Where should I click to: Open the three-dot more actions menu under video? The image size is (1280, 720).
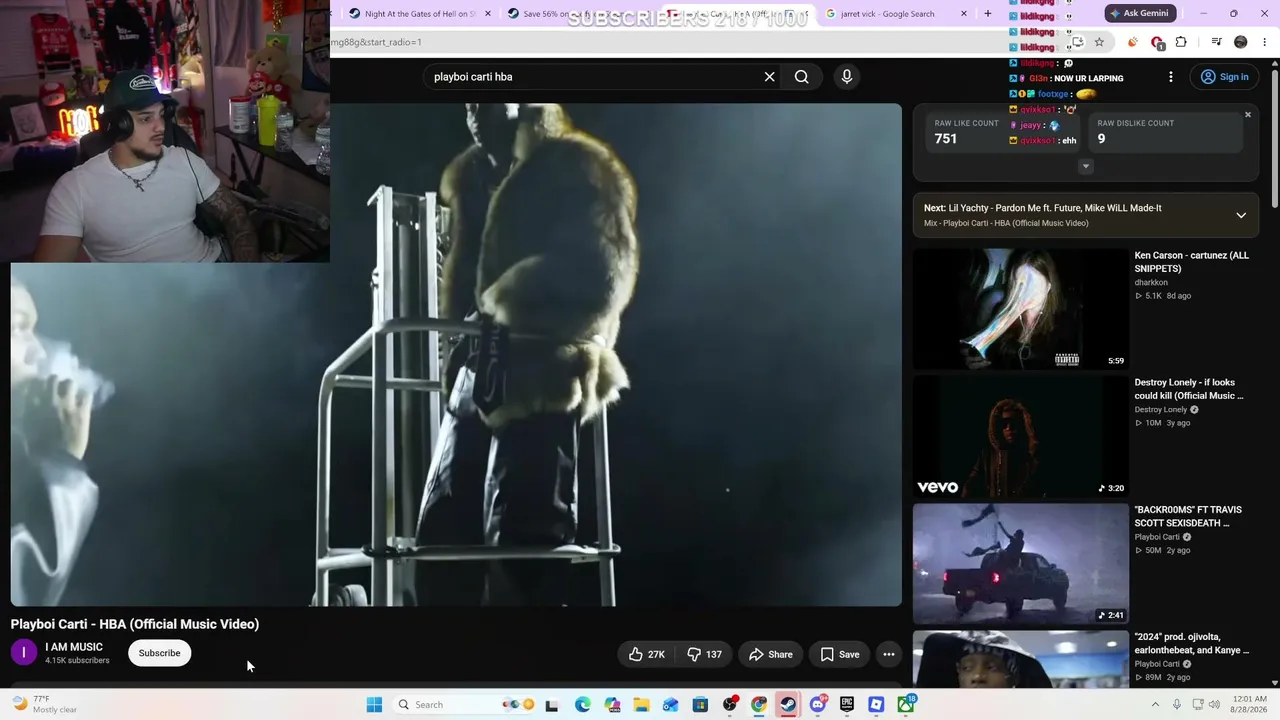pyautogui.click(x=888, y=654)
